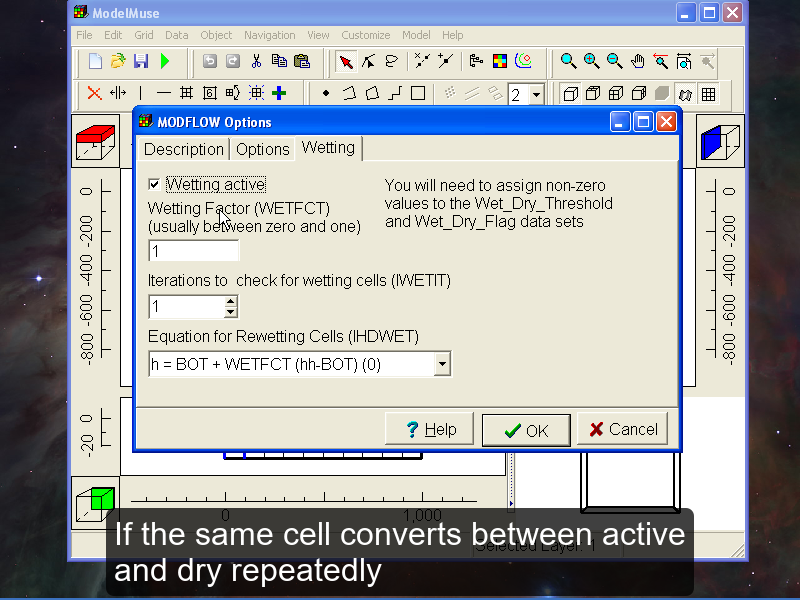Click the green plus blue cross icon
This screenshot has height=600, width=800.
(279, 93)
